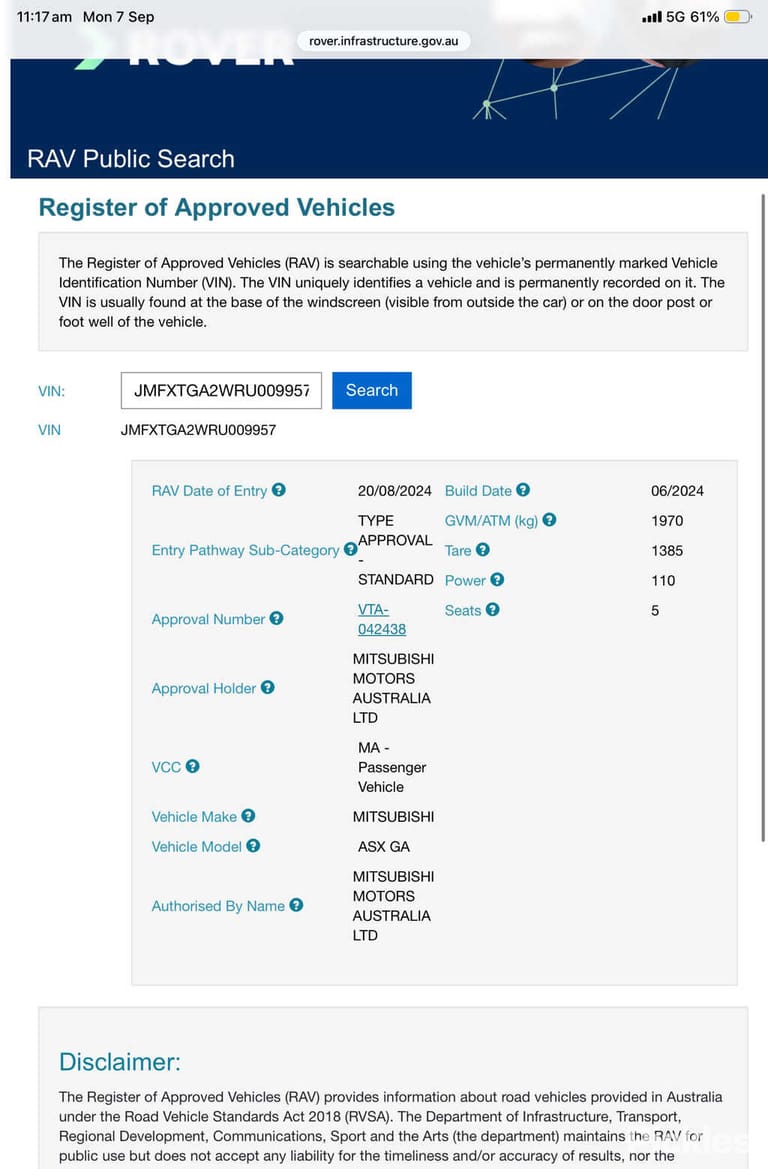Open RAV Date of Entry help icon
The width and height of the screenshot is (768, 1169).
279,490
